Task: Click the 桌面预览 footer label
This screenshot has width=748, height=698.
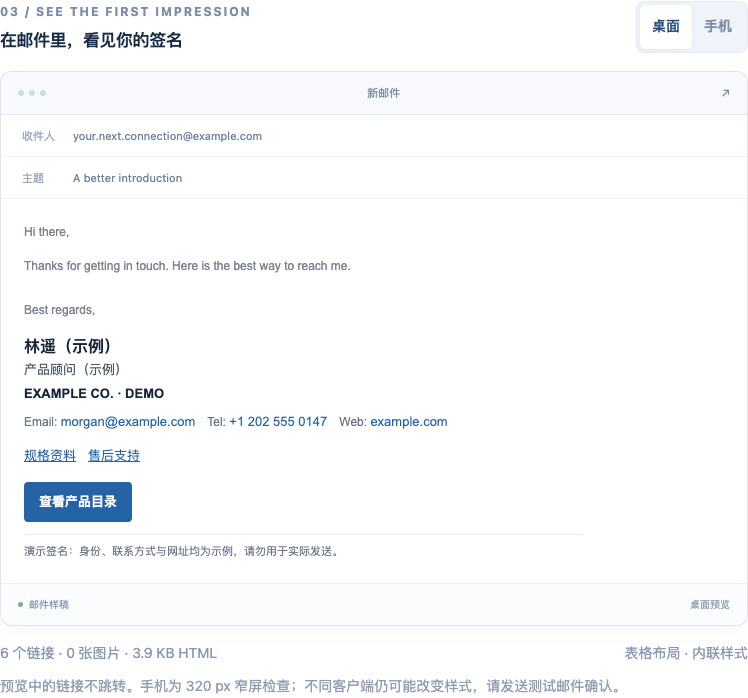Action: click(x=710, y=605)
